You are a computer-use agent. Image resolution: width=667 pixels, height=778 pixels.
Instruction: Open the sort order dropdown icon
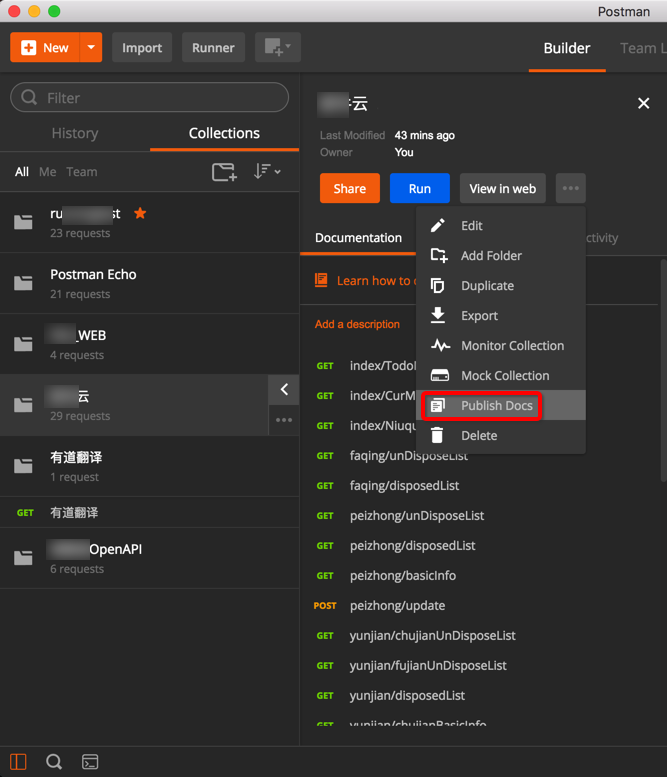(x=267, y=172)
